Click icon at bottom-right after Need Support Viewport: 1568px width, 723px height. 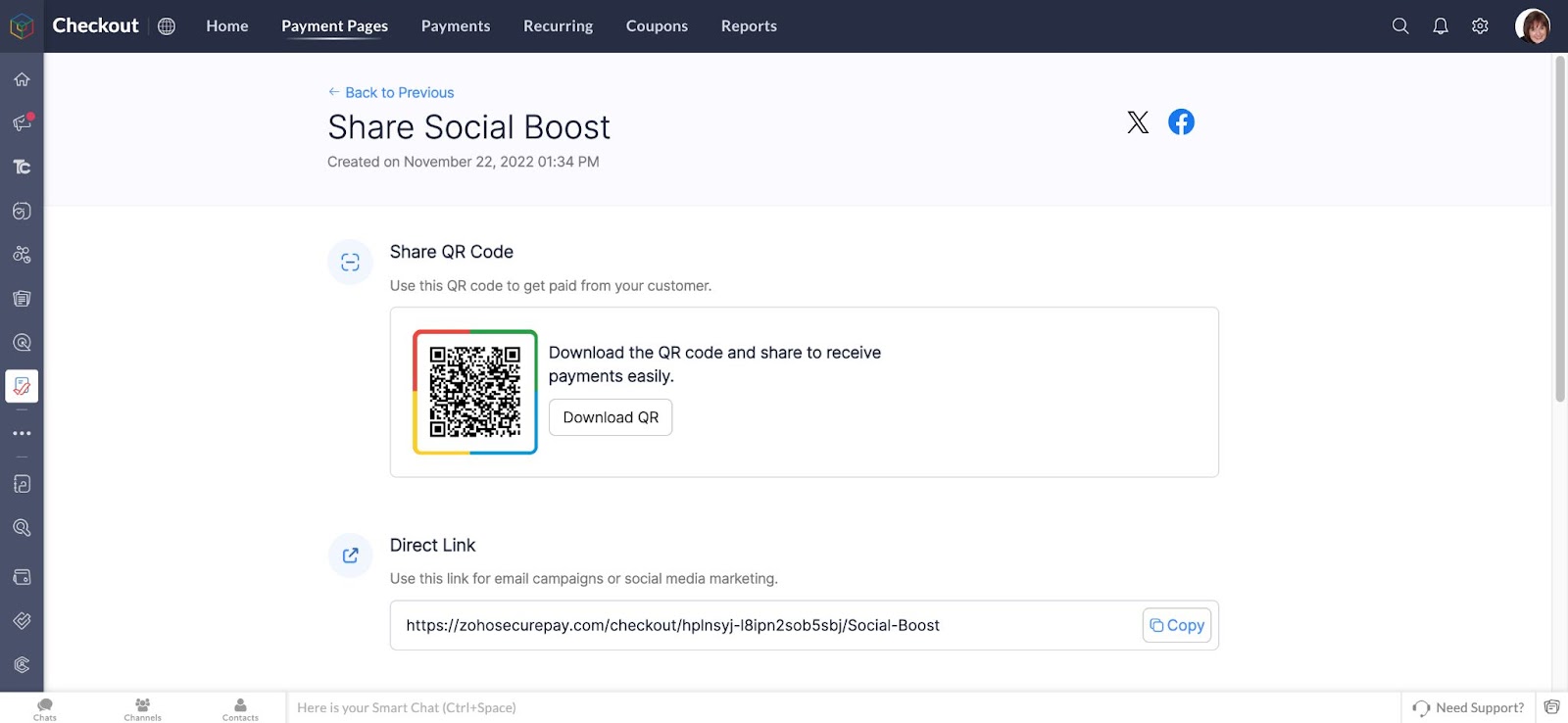point(1551,707)
